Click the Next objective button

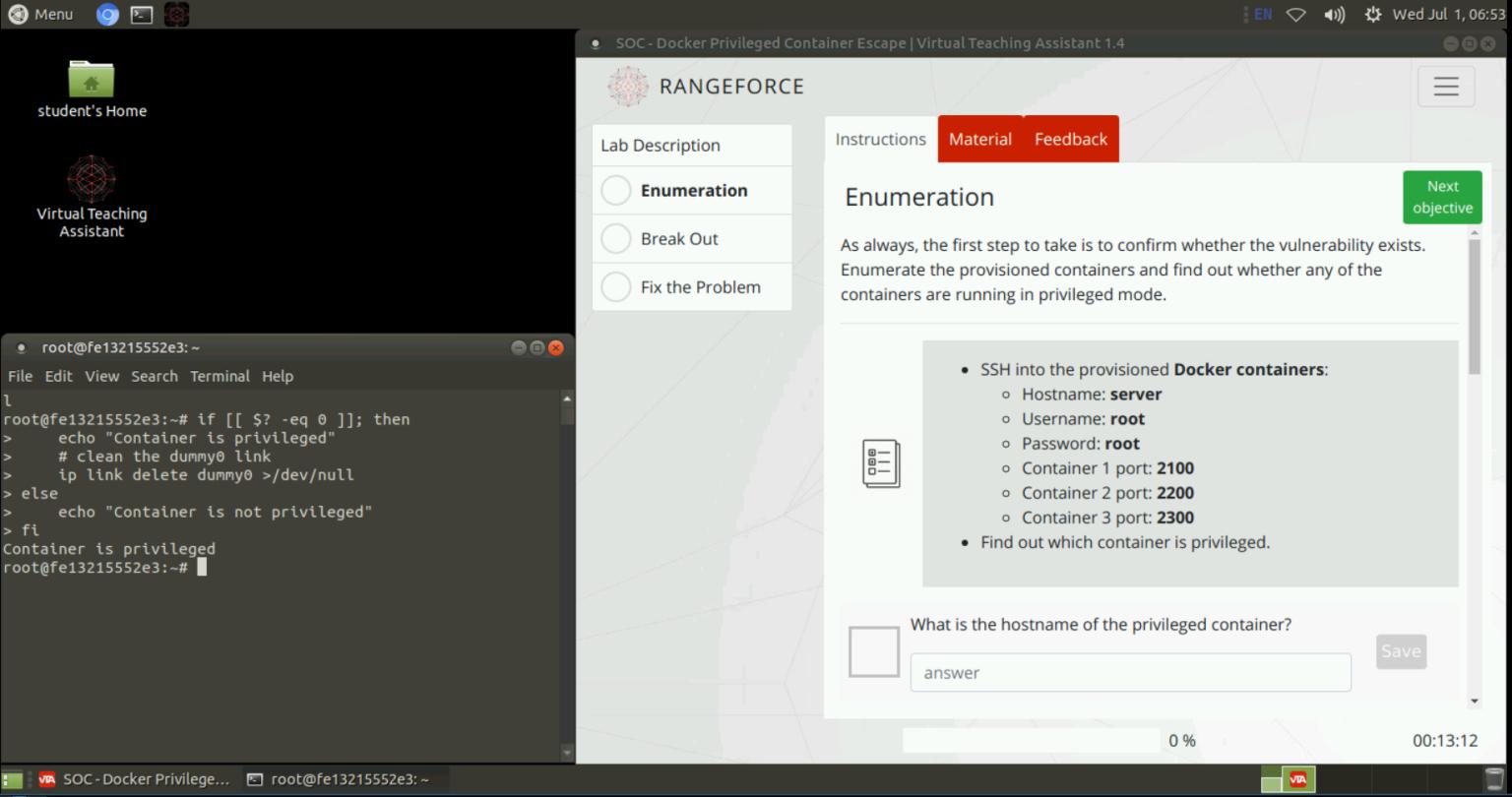(x=1442, y=197)
